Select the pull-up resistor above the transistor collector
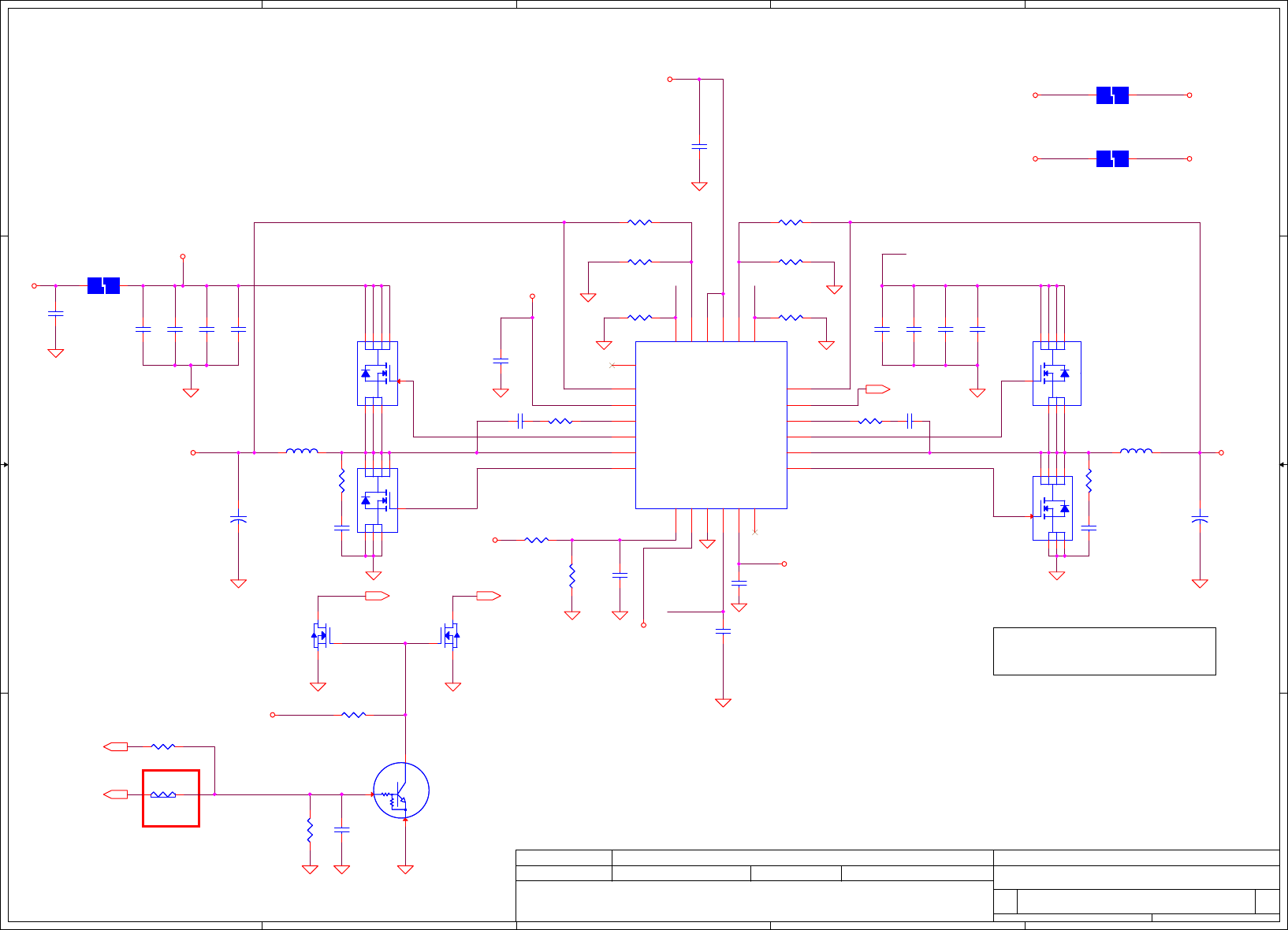The width and height of the screenshot is (1288, 930). pos(354,715)
